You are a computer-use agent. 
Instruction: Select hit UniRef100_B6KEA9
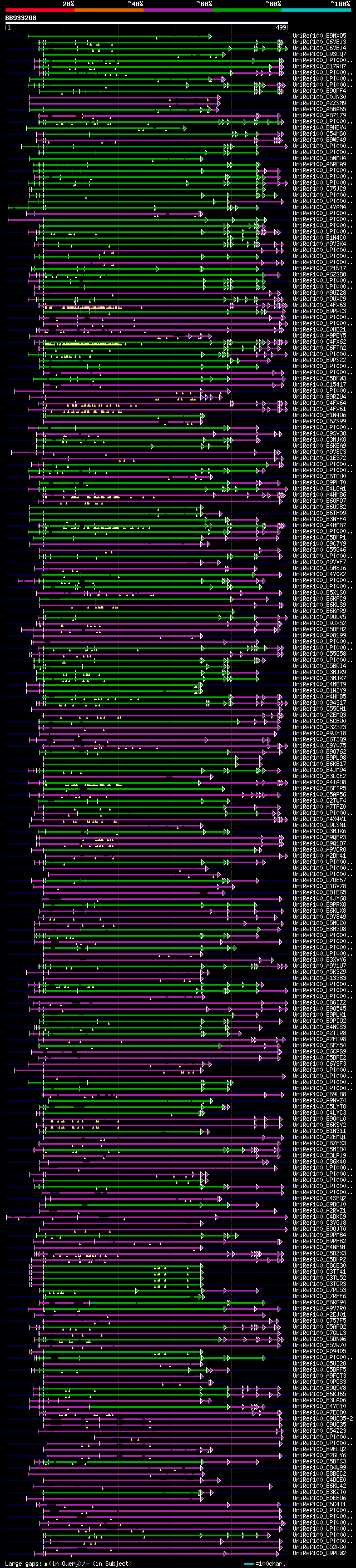click(x=319, y=446)
